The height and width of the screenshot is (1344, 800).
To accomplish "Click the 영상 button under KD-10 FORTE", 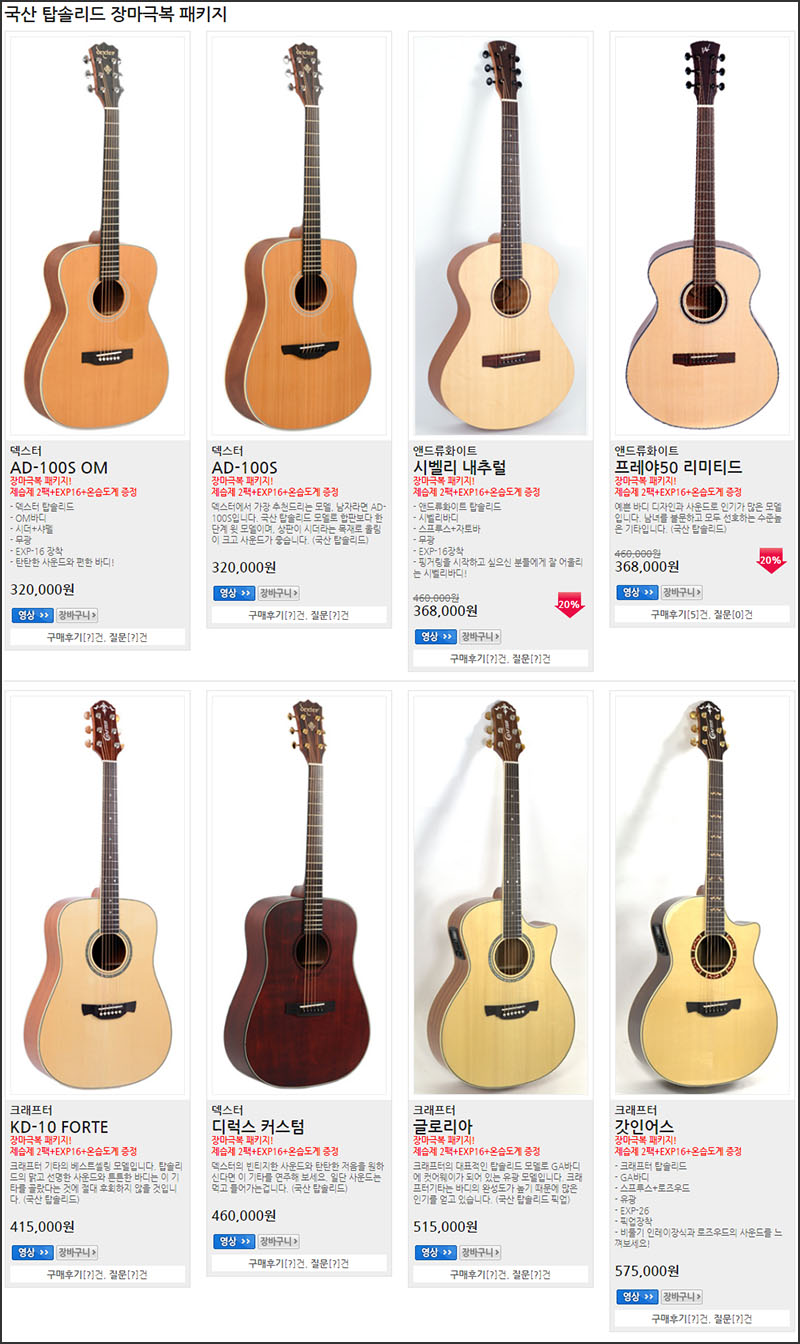I will [x=32, y=1252].
